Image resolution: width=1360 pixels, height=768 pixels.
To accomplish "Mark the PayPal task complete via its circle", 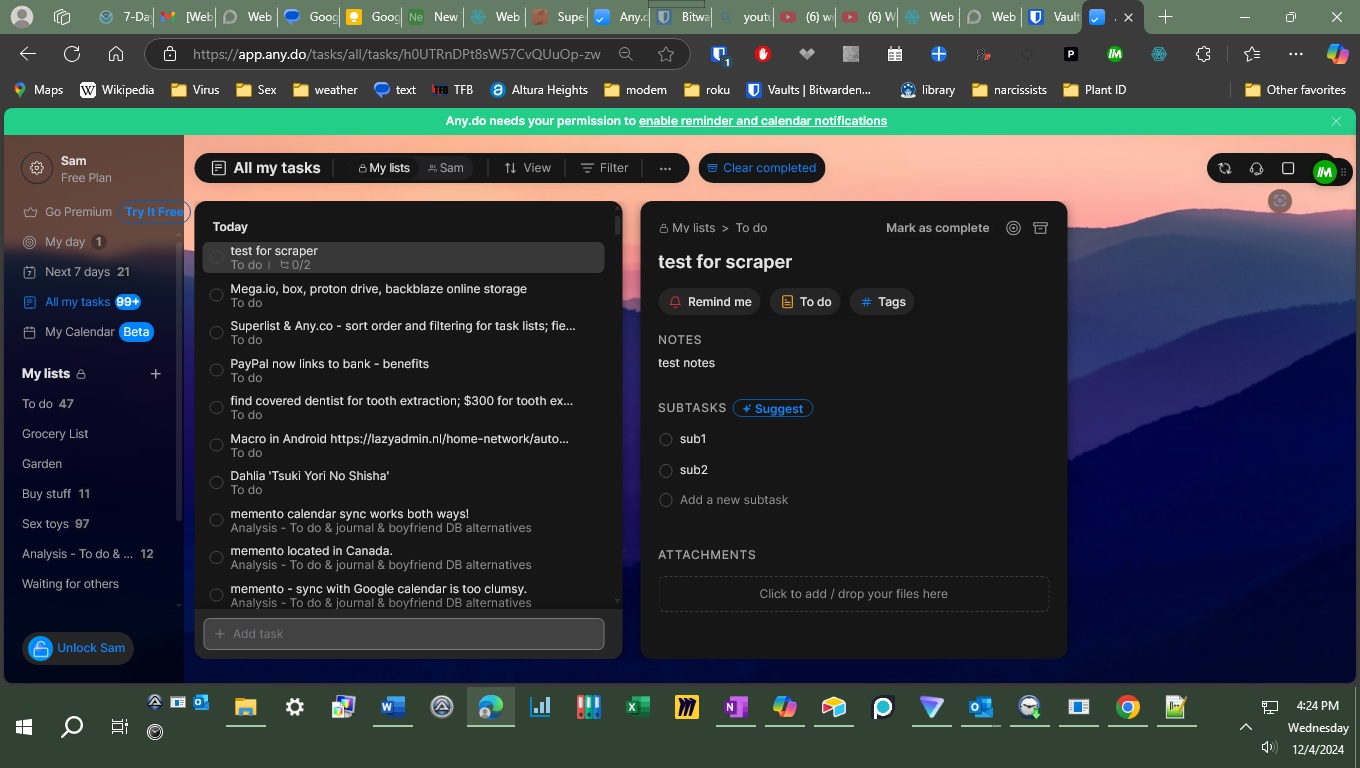I will (216, 370).
